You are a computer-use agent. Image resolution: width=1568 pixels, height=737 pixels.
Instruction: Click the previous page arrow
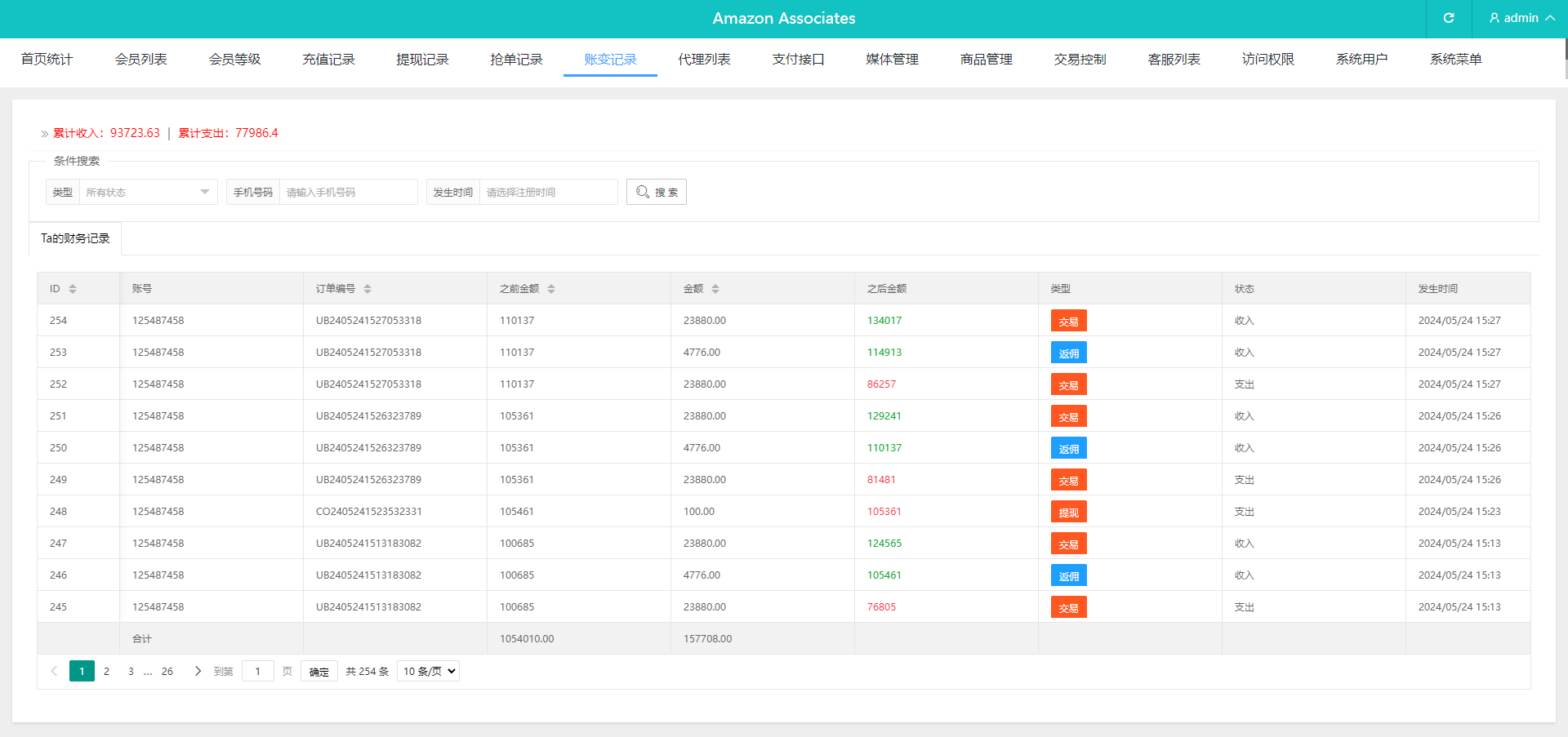(x=54, y=671)
